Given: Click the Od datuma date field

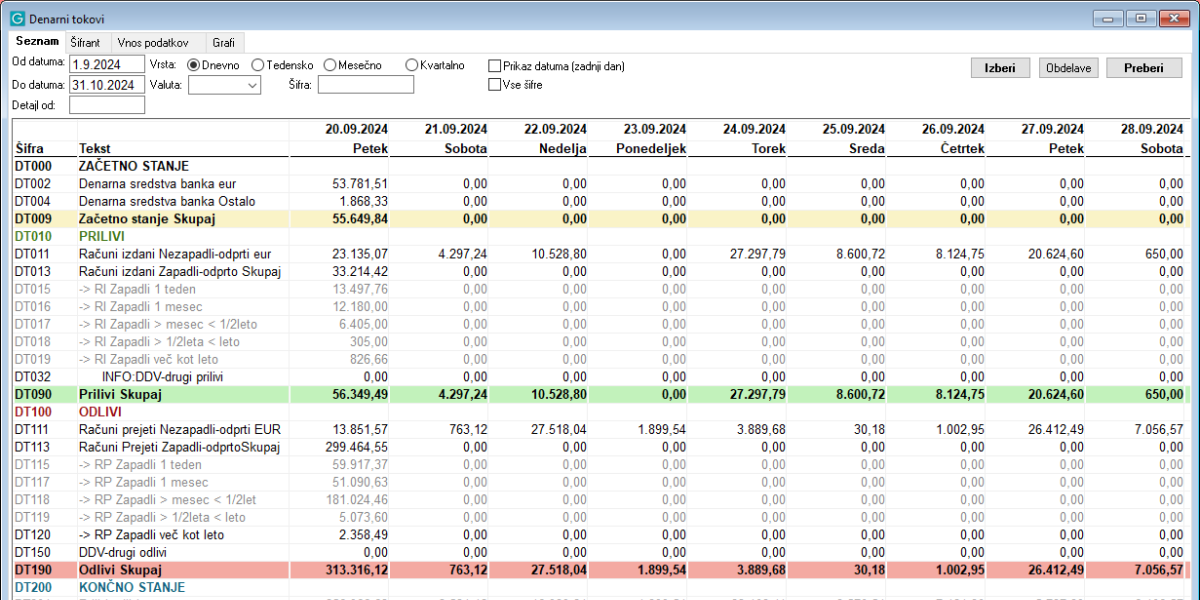Looking at the screenshot, I should pos(107,65).
